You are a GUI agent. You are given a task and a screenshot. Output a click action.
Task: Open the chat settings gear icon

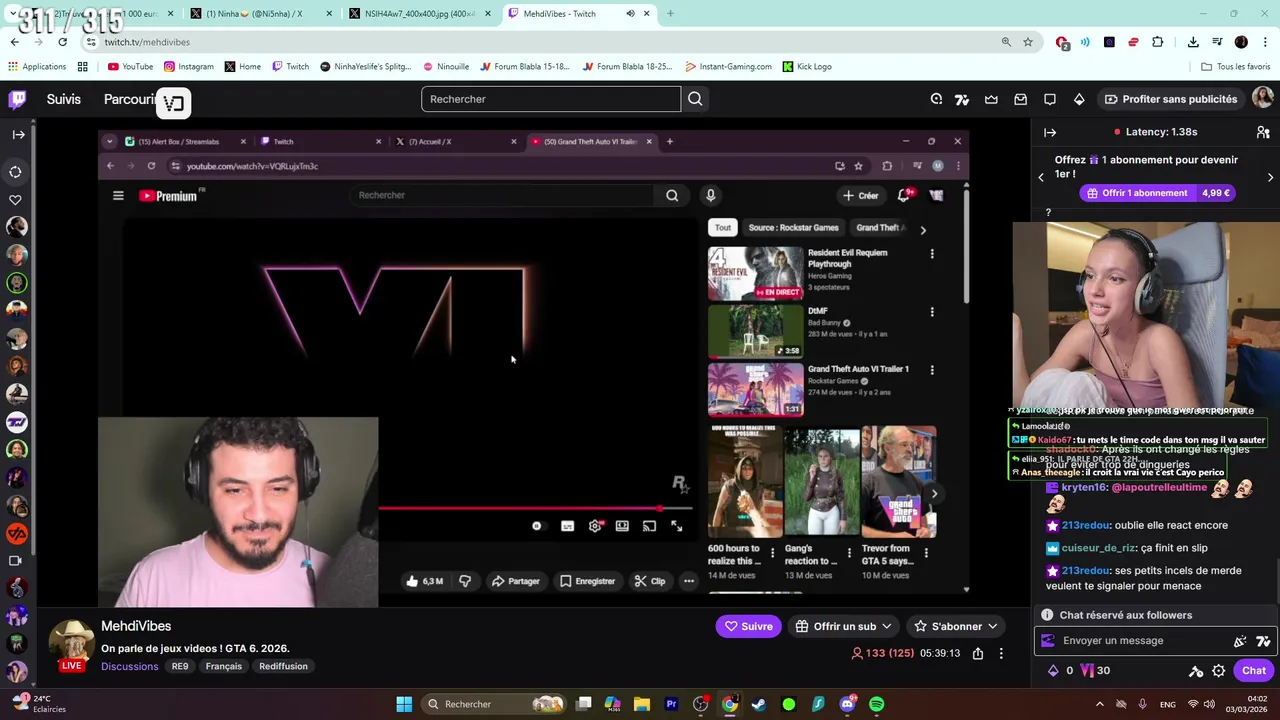point(1218,671)
